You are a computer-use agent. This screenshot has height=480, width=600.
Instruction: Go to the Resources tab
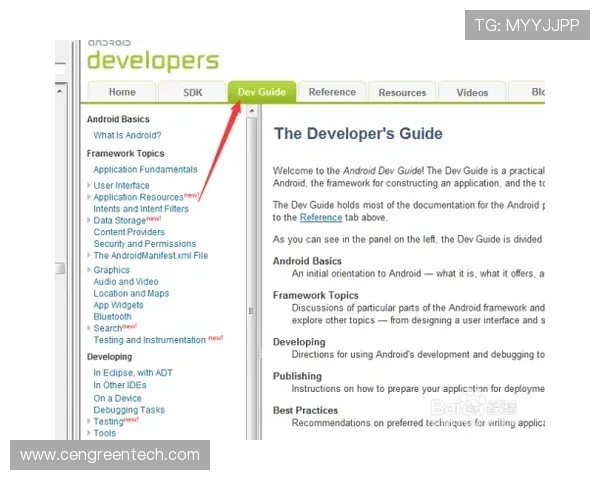pos(402,92)
